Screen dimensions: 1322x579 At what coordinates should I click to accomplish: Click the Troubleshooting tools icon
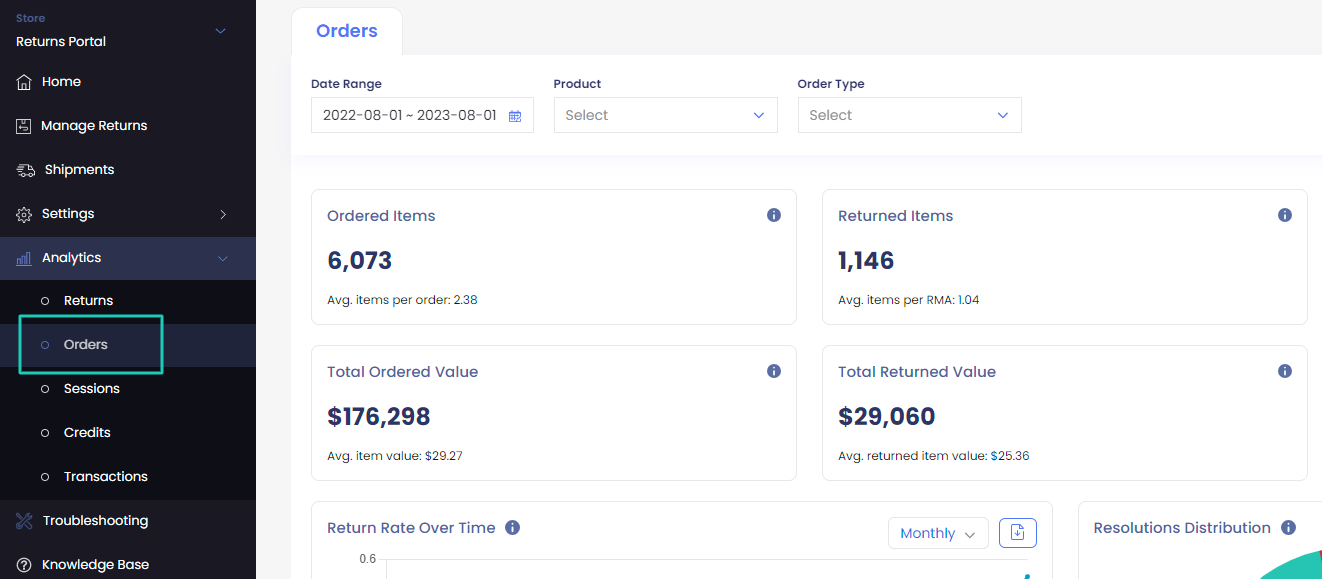tap(23, 520)
